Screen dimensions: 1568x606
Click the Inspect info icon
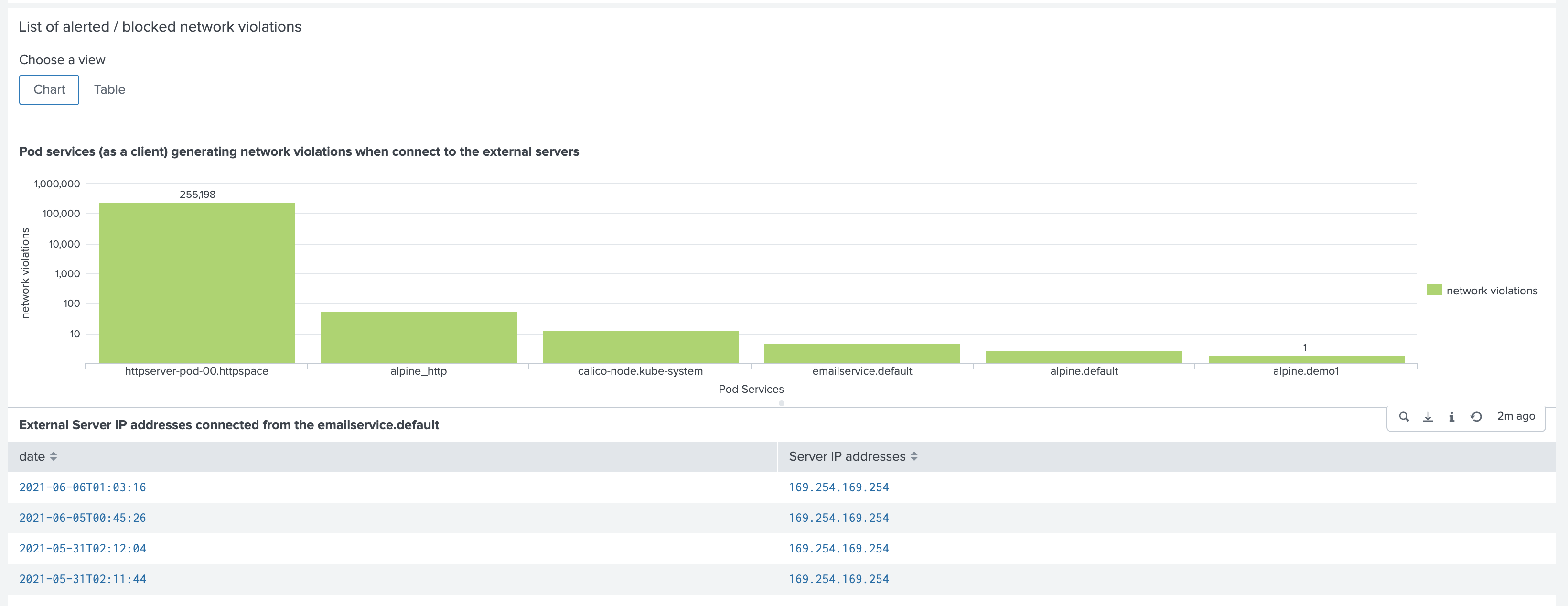(1452, 417)
